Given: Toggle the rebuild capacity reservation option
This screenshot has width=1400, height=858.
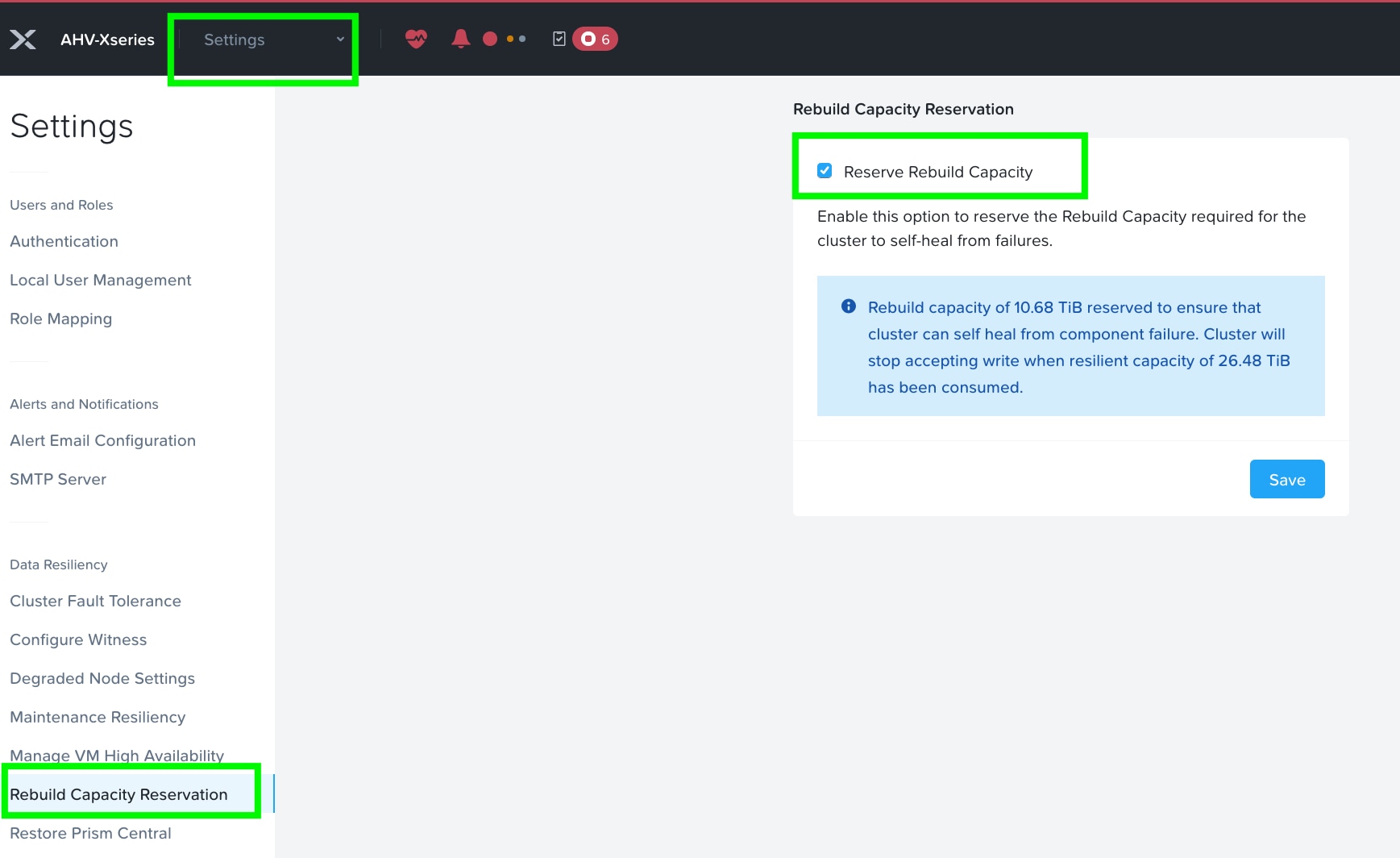Looking at the screenshot, I should 825,170.
